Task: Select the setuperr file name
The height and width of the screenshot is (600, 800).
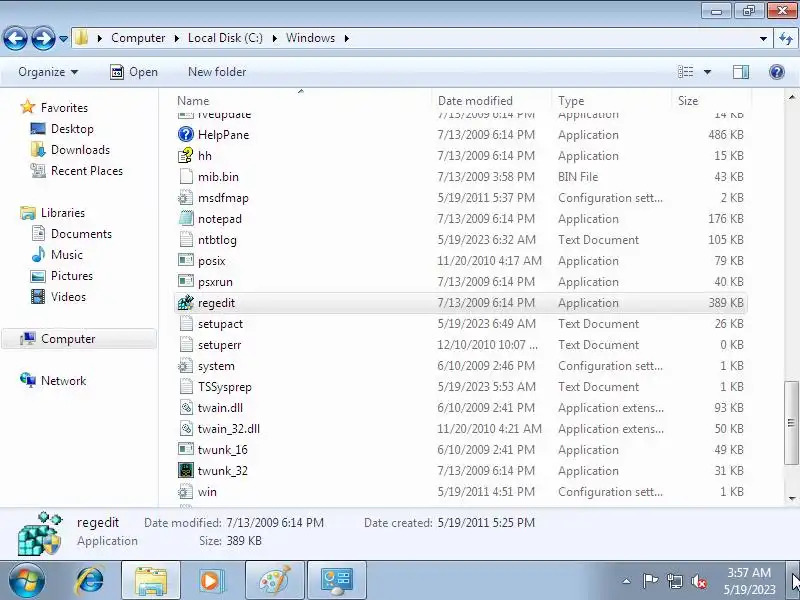Action: click(x=219, y=345)
